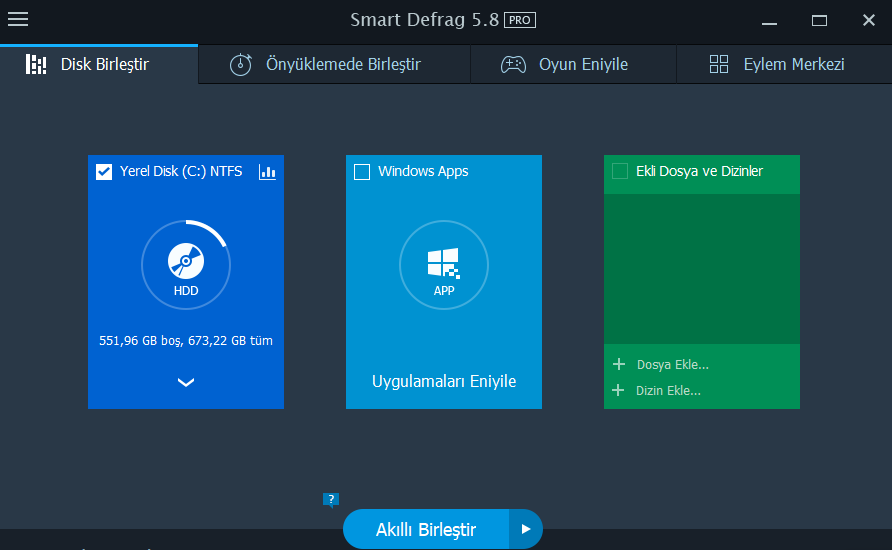This screenshot has width=892, height=550.
Task: Open Eylem Merkezi tab
Action: (784, 64)
